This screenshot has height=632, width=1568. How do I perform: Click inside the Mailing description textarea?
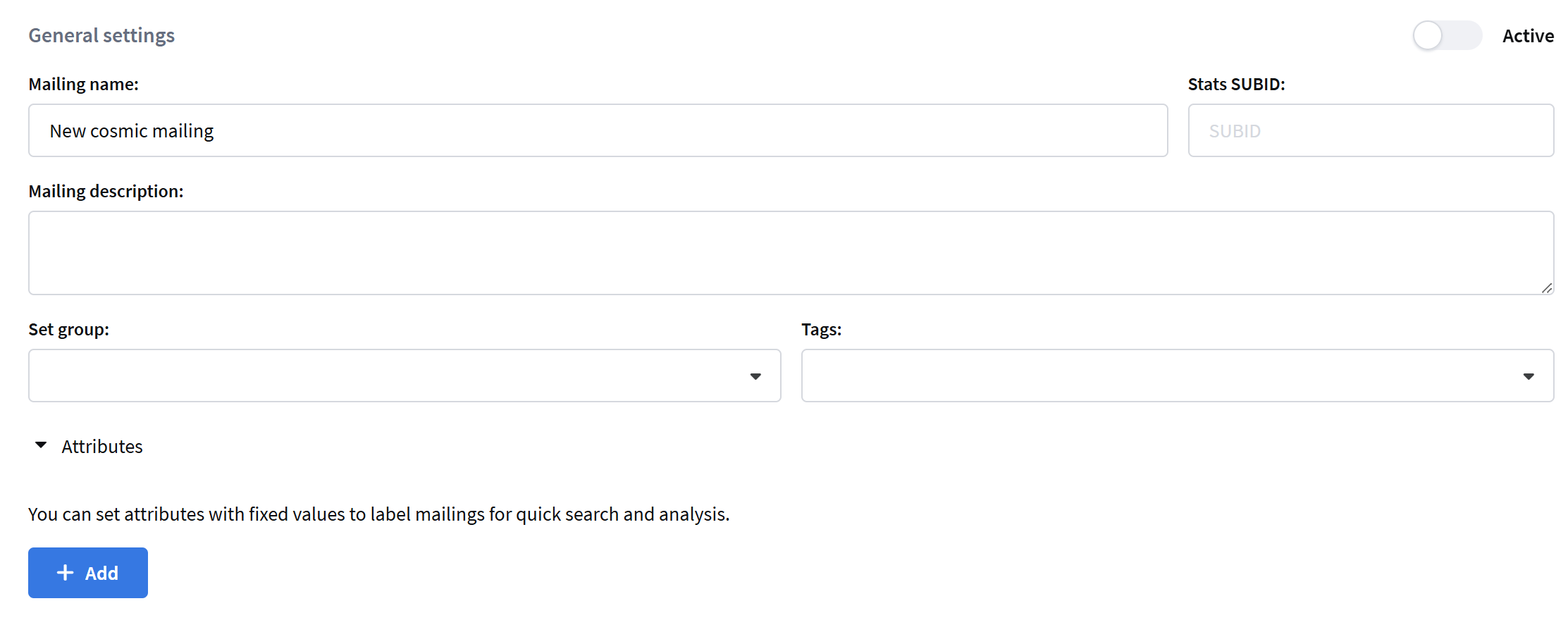click(x=791, y=252)
